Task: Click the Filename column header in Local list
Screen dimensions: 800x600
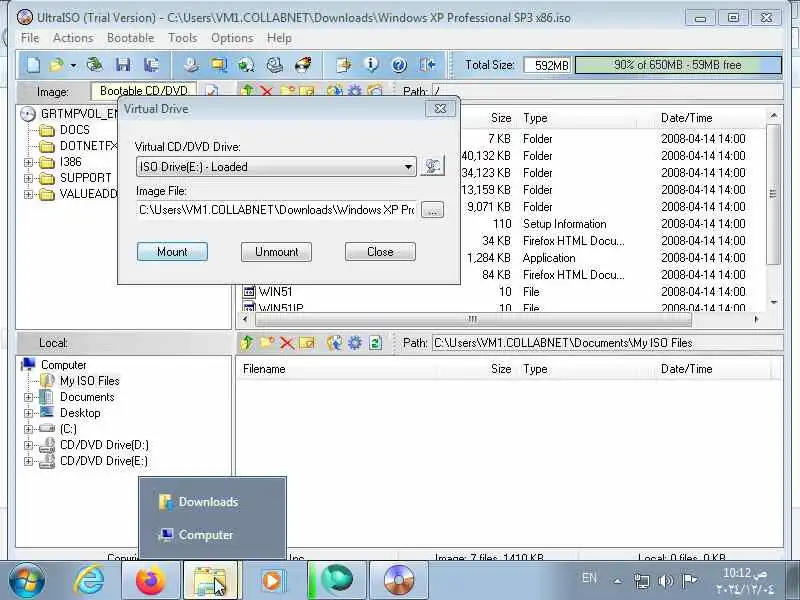Action: click(264, 369)
